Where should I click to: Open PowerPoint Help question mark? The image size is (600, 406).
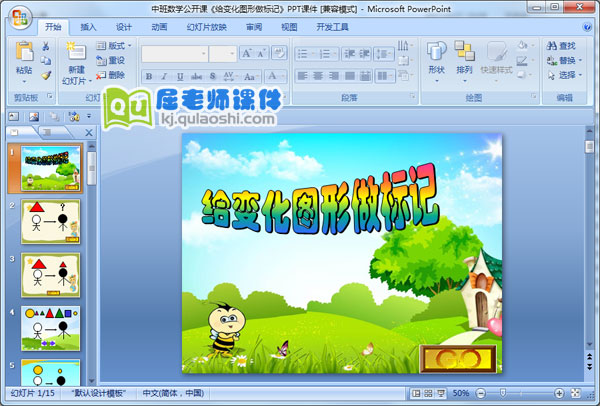click(587, 27)
